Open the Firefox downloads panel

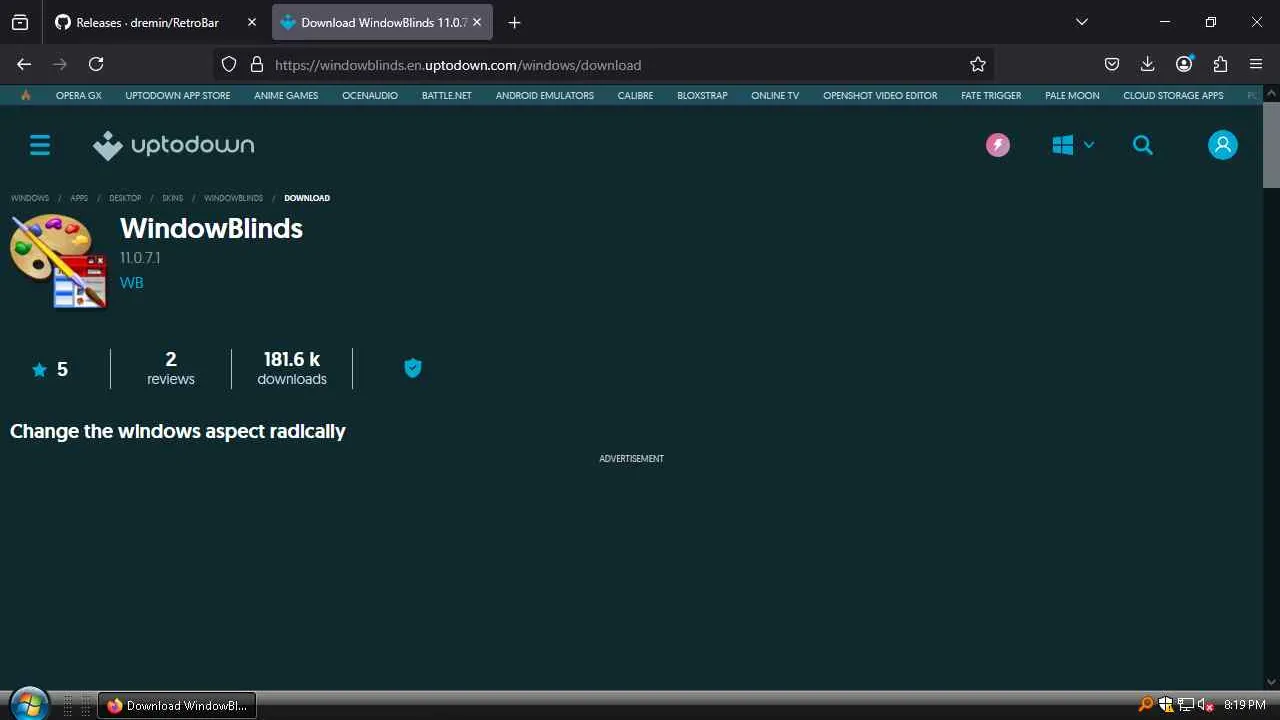click(x=1147, y=64)
